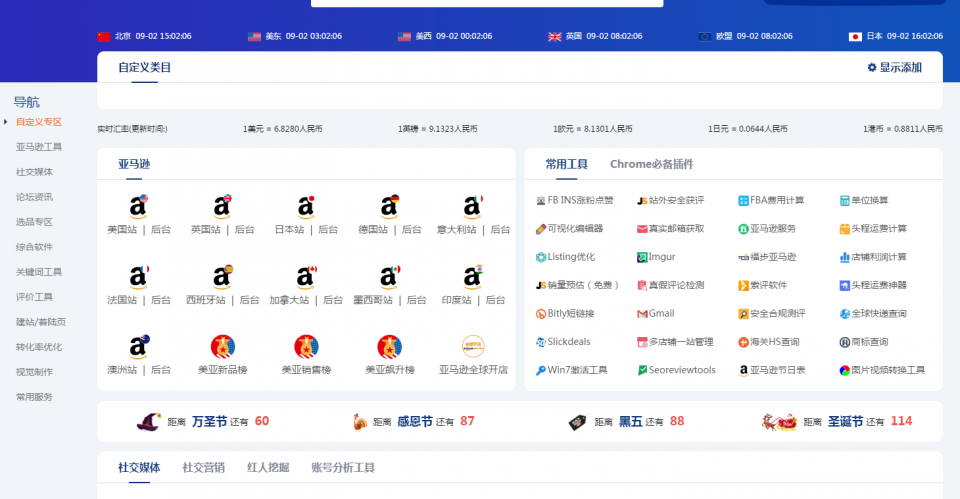
Task: Switch to the 红人挖掘 tab
Action: click(268, 468)
